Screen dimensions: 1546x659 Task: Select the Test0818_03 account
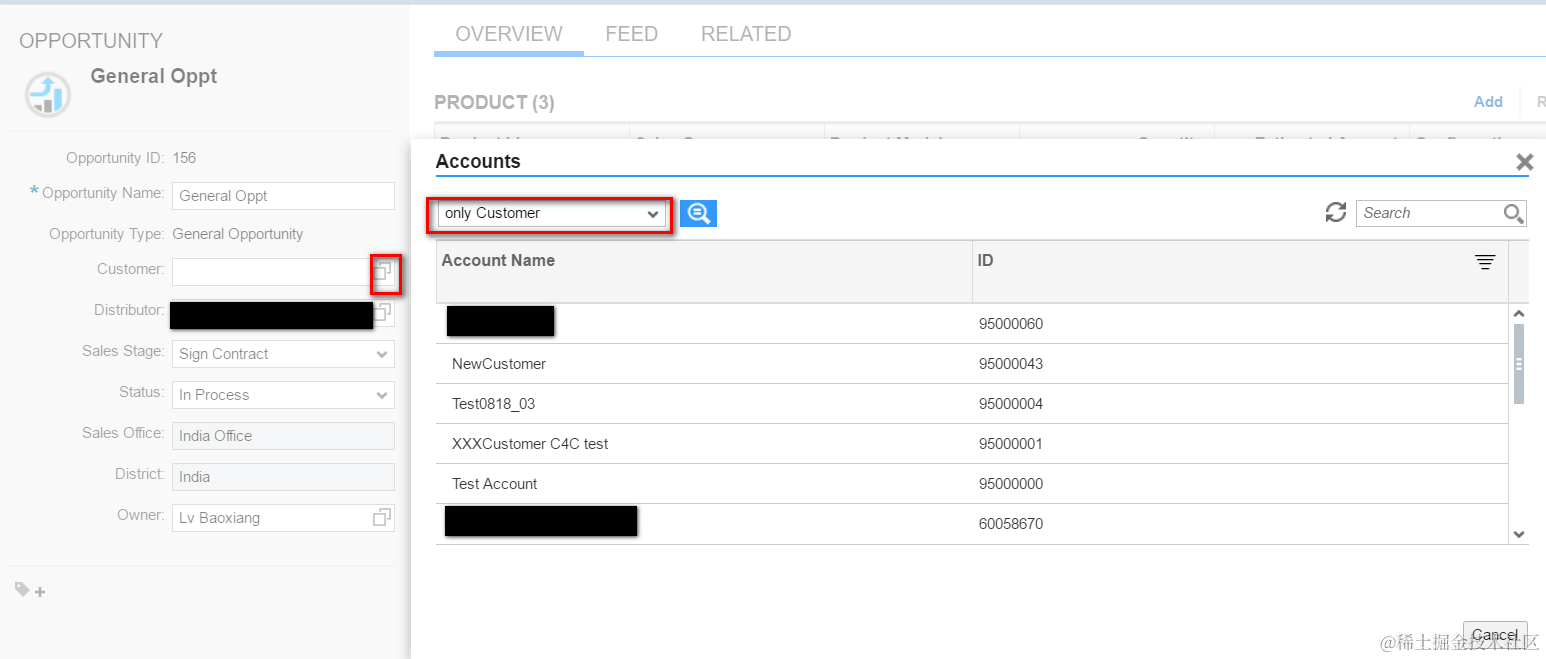(972, 404)
